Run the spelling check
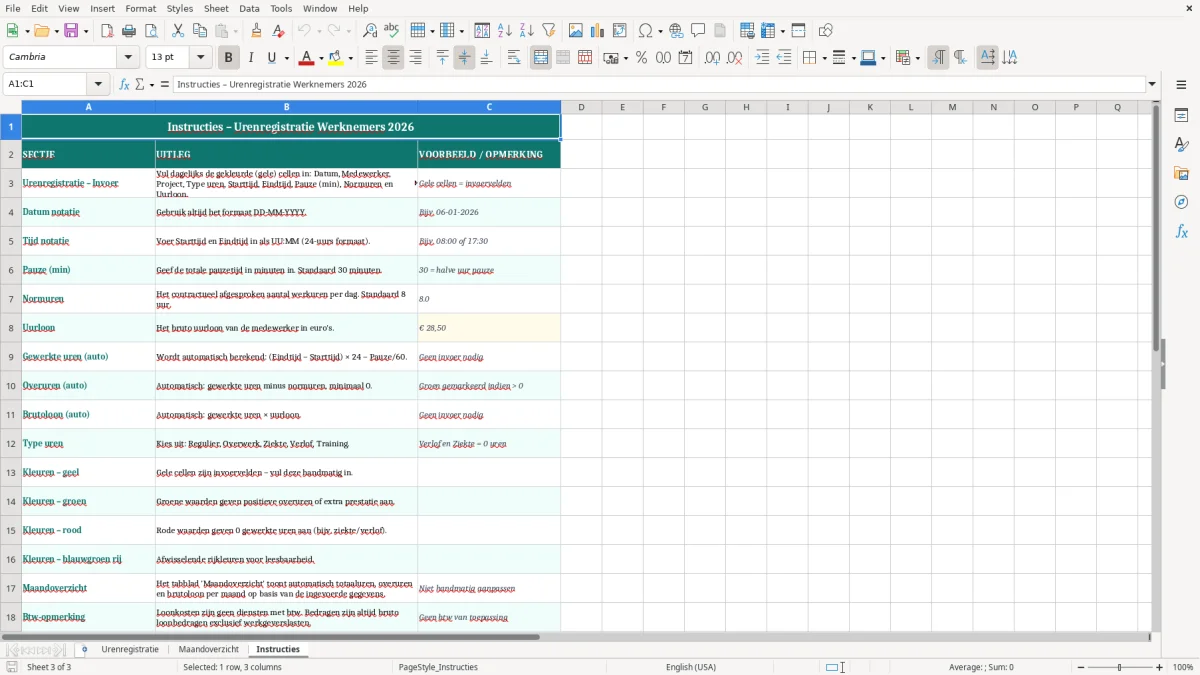The image size is (1200, 675). (x=392, y=31)
